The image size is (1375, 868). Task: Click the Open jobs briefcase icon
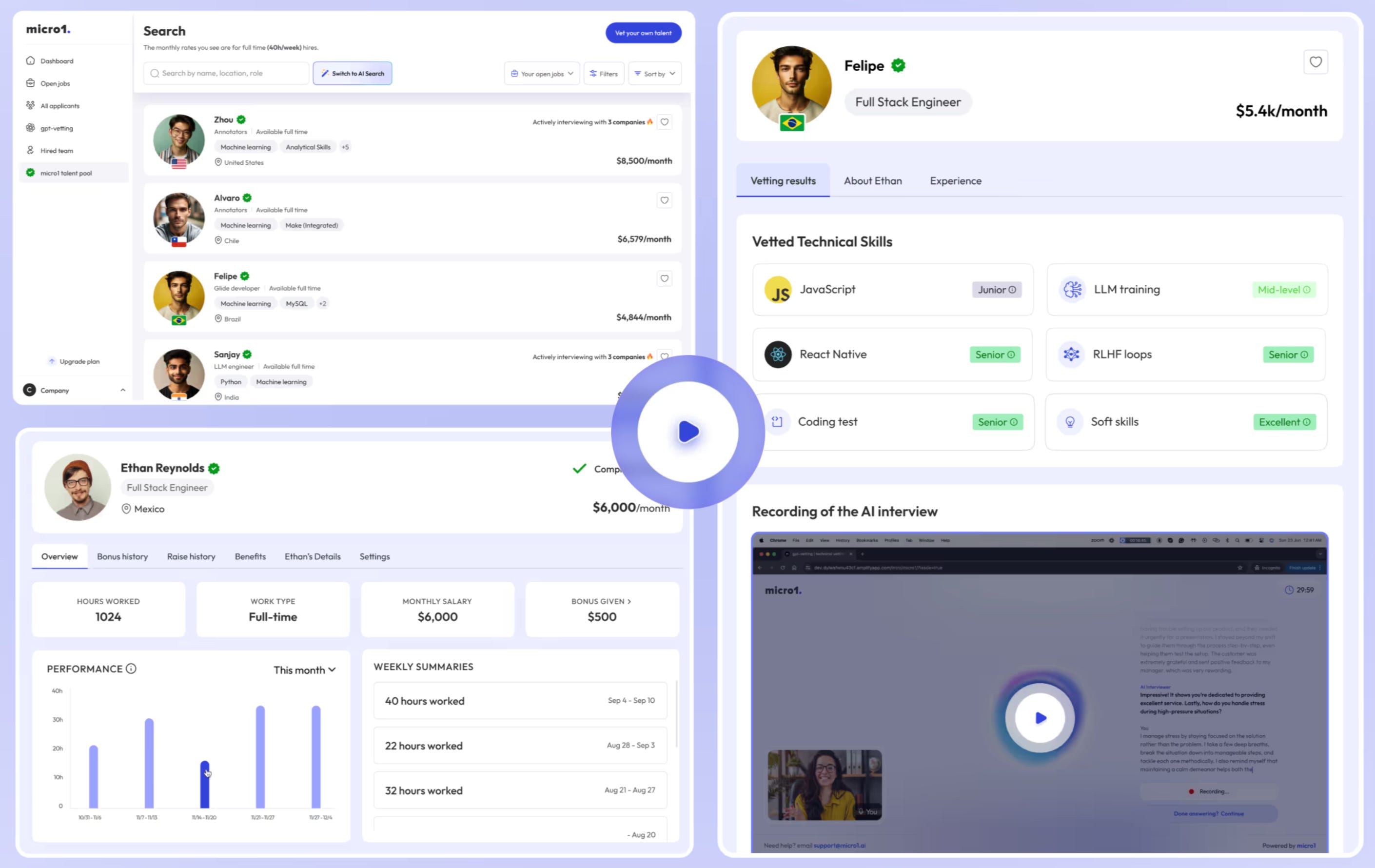point(30,83)
